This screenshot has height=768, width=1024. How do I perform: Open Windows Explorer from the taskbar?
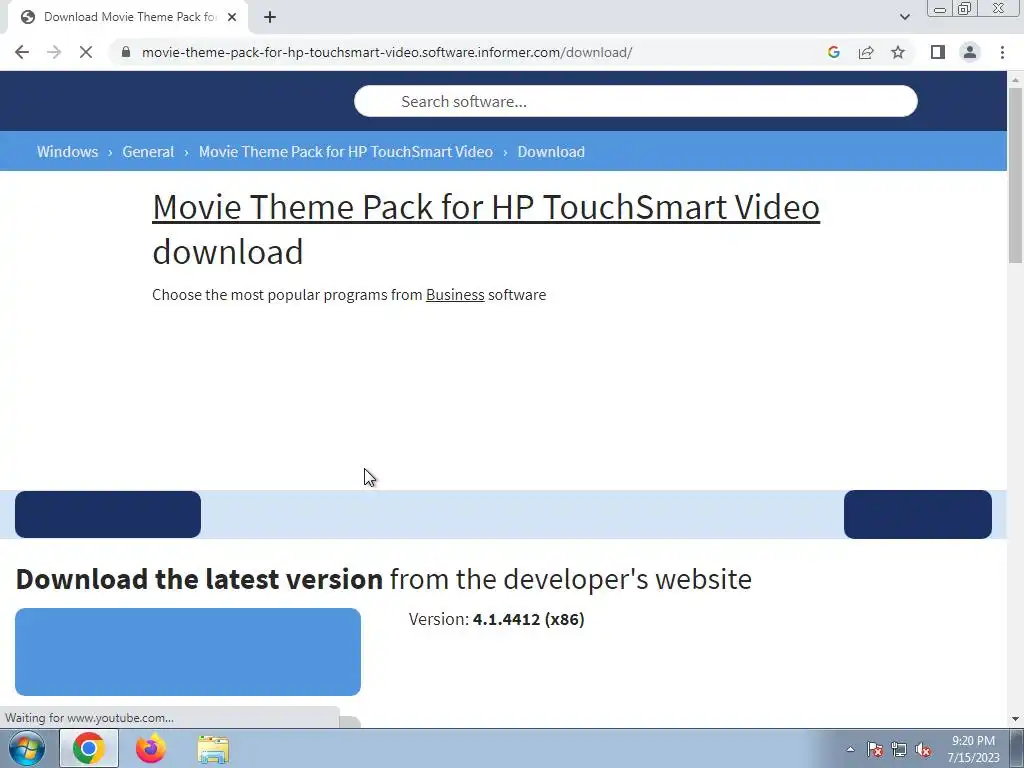pyautogui.click(x=213, y=749)
